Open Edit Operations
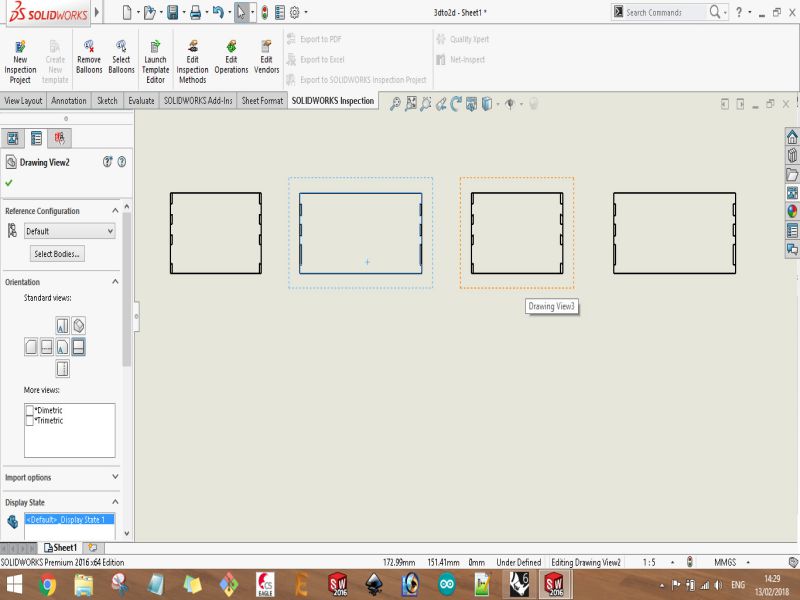The image size is (800, 600). tap(231, 57)
